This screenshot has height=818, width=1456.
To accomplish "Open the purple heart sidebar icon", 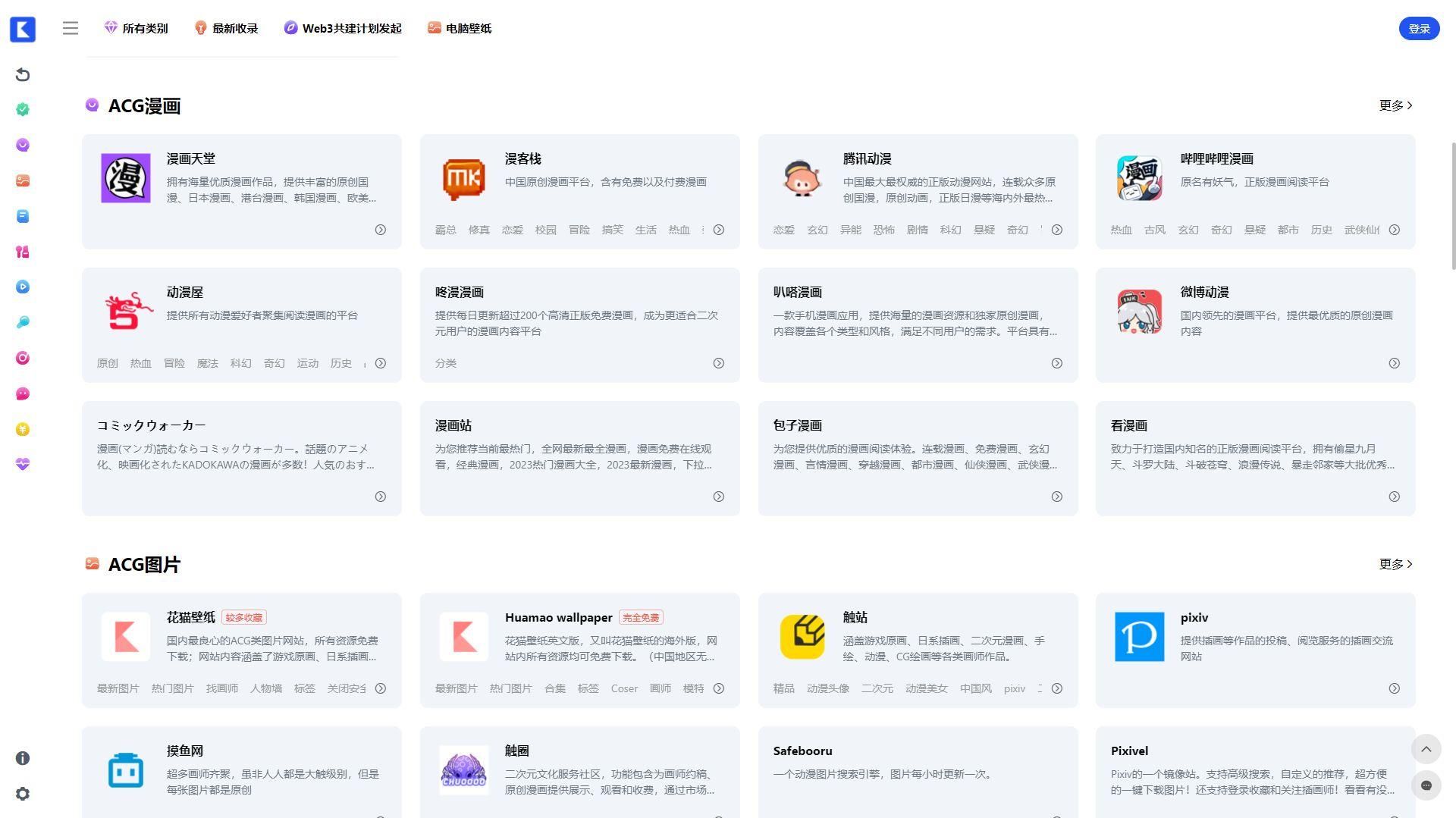I will point(23,464).
